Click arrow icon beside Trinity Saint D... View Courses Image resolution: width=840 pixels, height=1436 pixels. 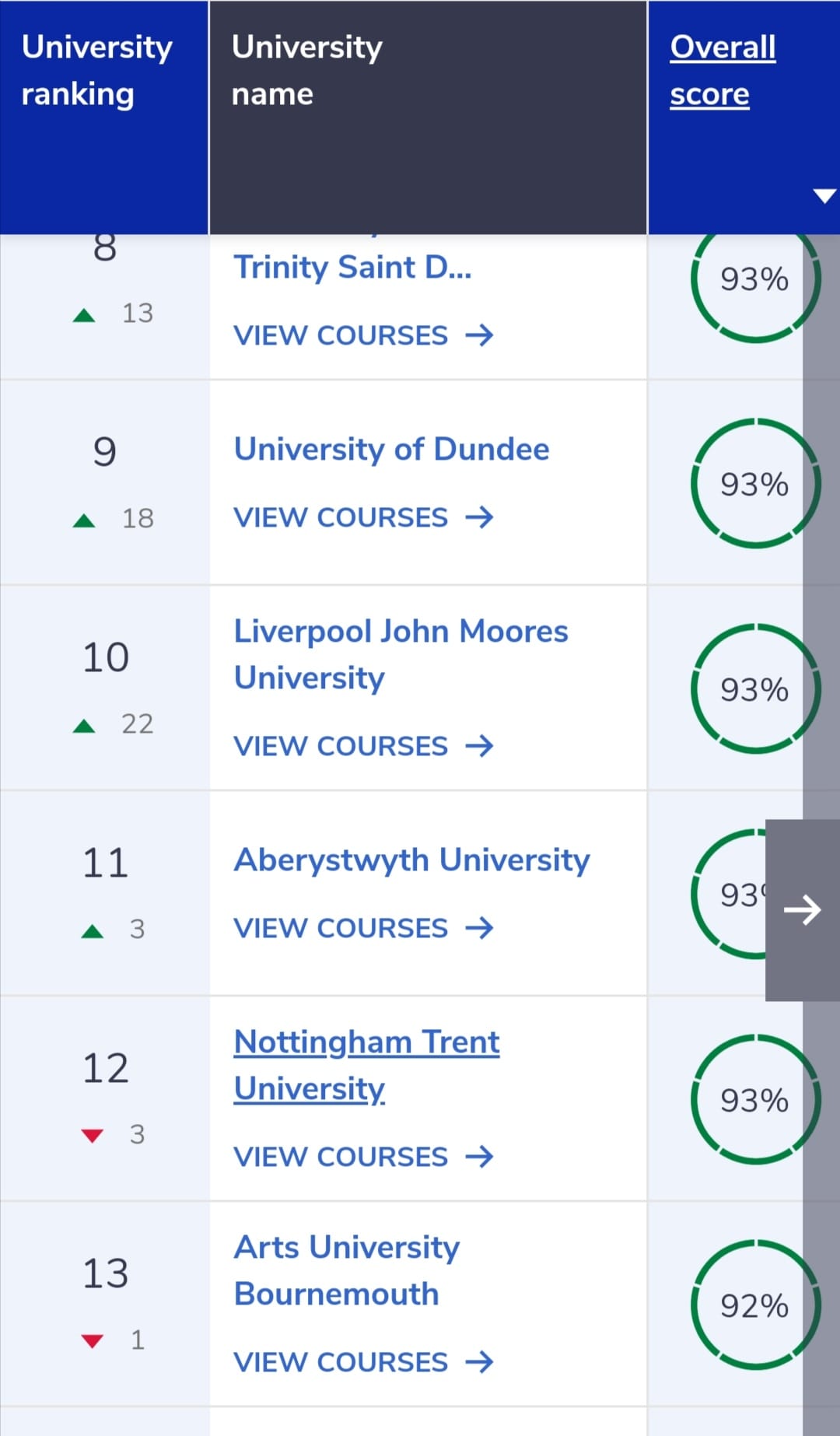[479, 335]
